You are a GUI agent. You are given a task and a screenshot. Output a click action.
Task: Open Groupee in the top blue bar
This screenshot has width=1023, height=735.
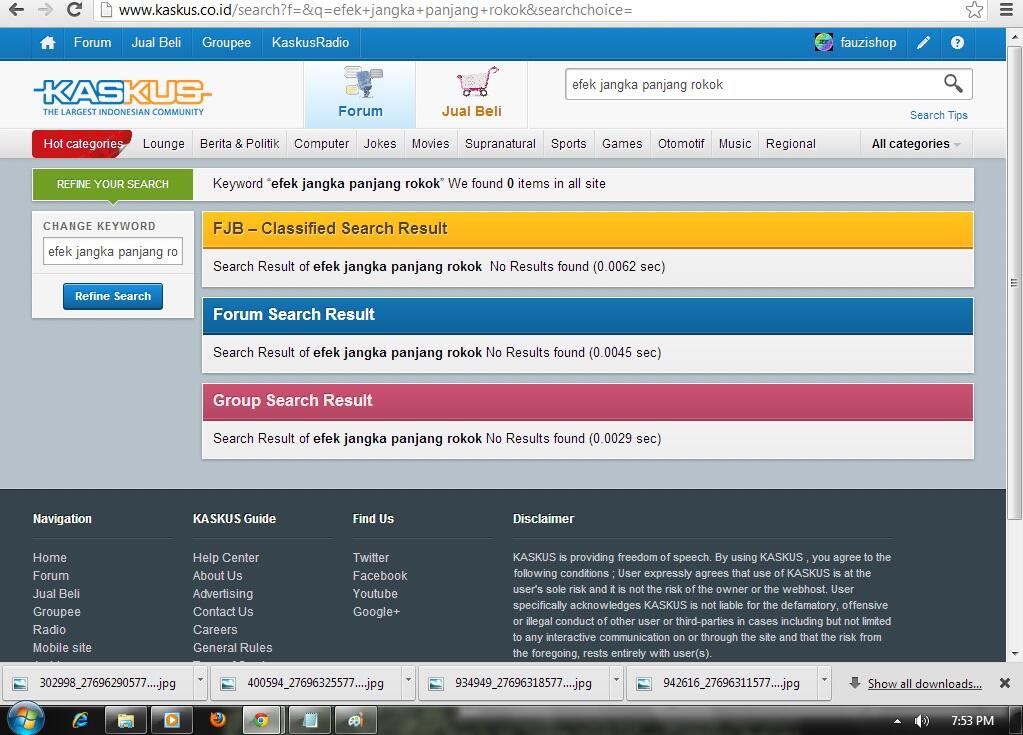[226, 43]
